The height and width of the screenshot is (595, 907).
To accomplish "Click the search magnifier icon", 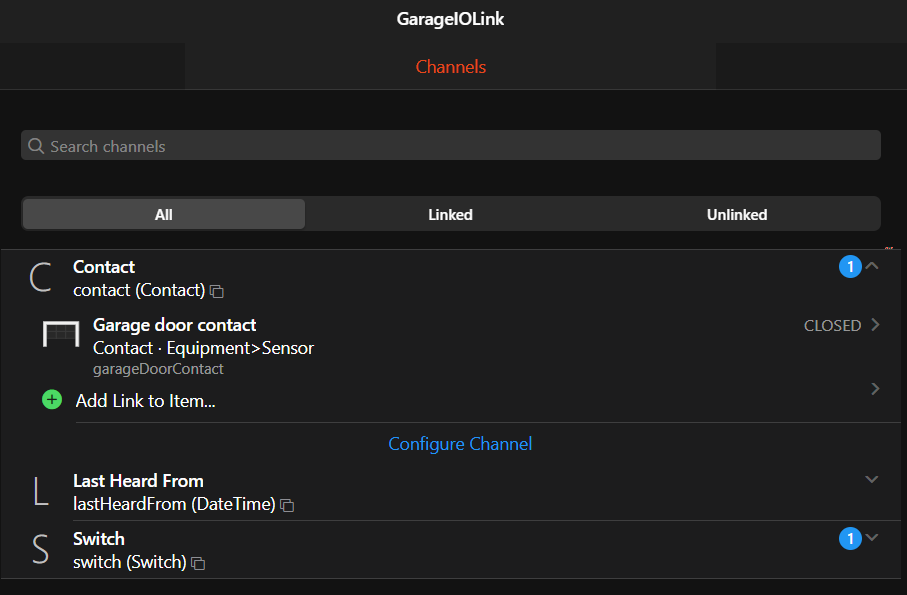I will click(x=37, y=146).
